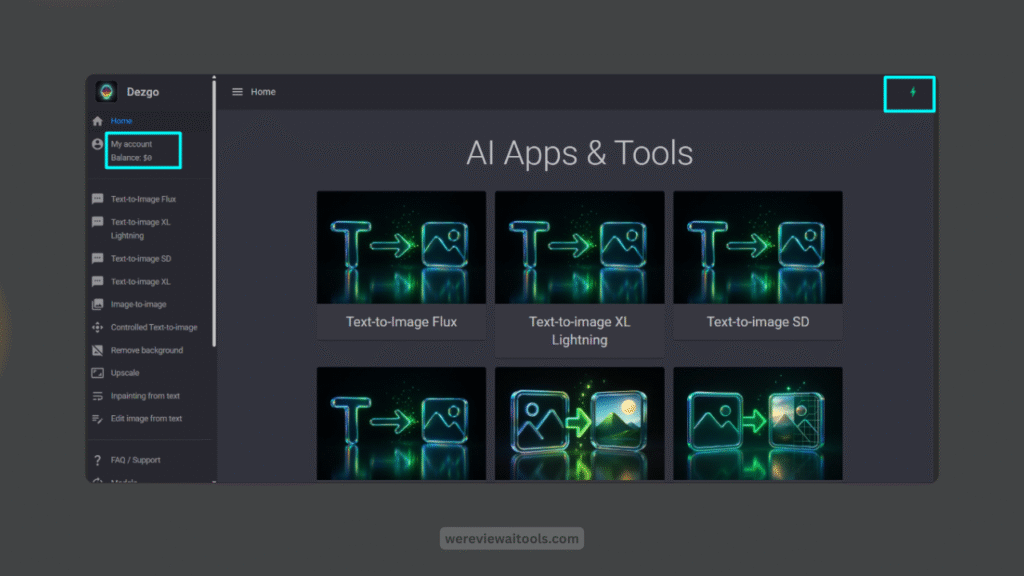The width and height of the screenshot is (1024, 576).
Task: Click the Edit image from text icon
Action: point(97,419)
